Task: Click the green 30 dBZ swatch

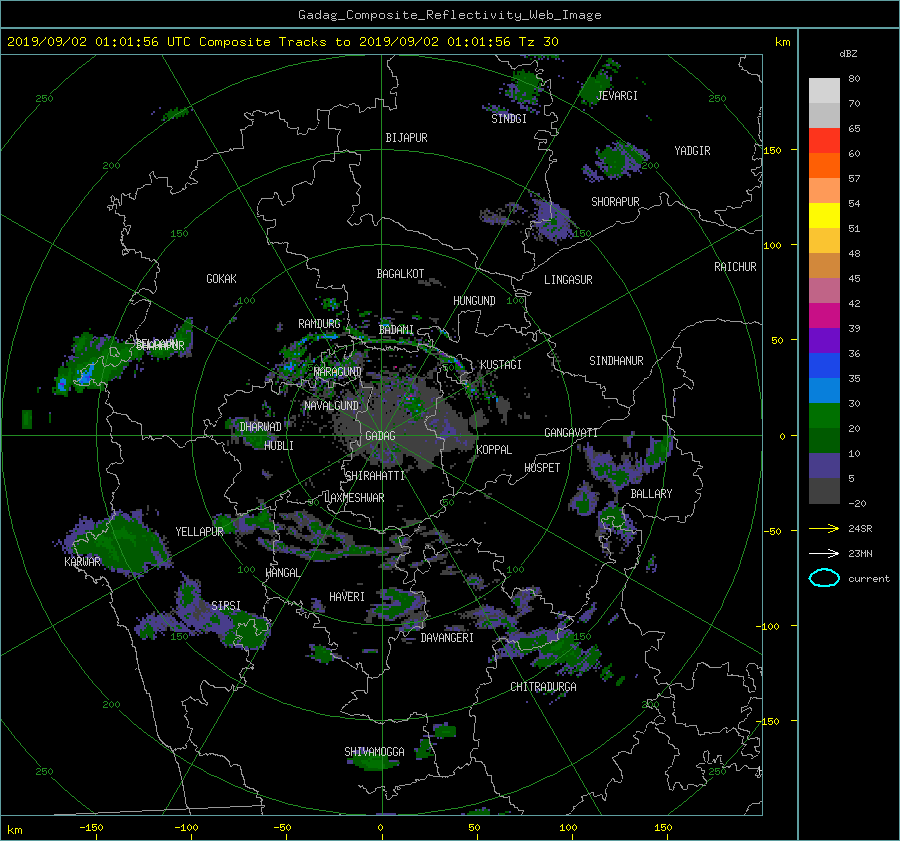Action: tap(824, 415)
